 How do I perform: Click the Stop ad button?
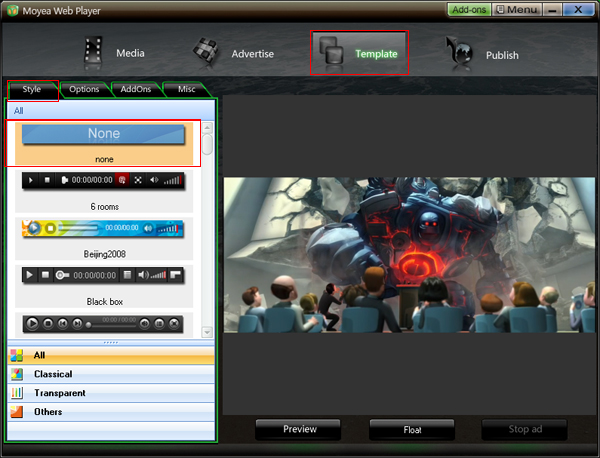525,429
